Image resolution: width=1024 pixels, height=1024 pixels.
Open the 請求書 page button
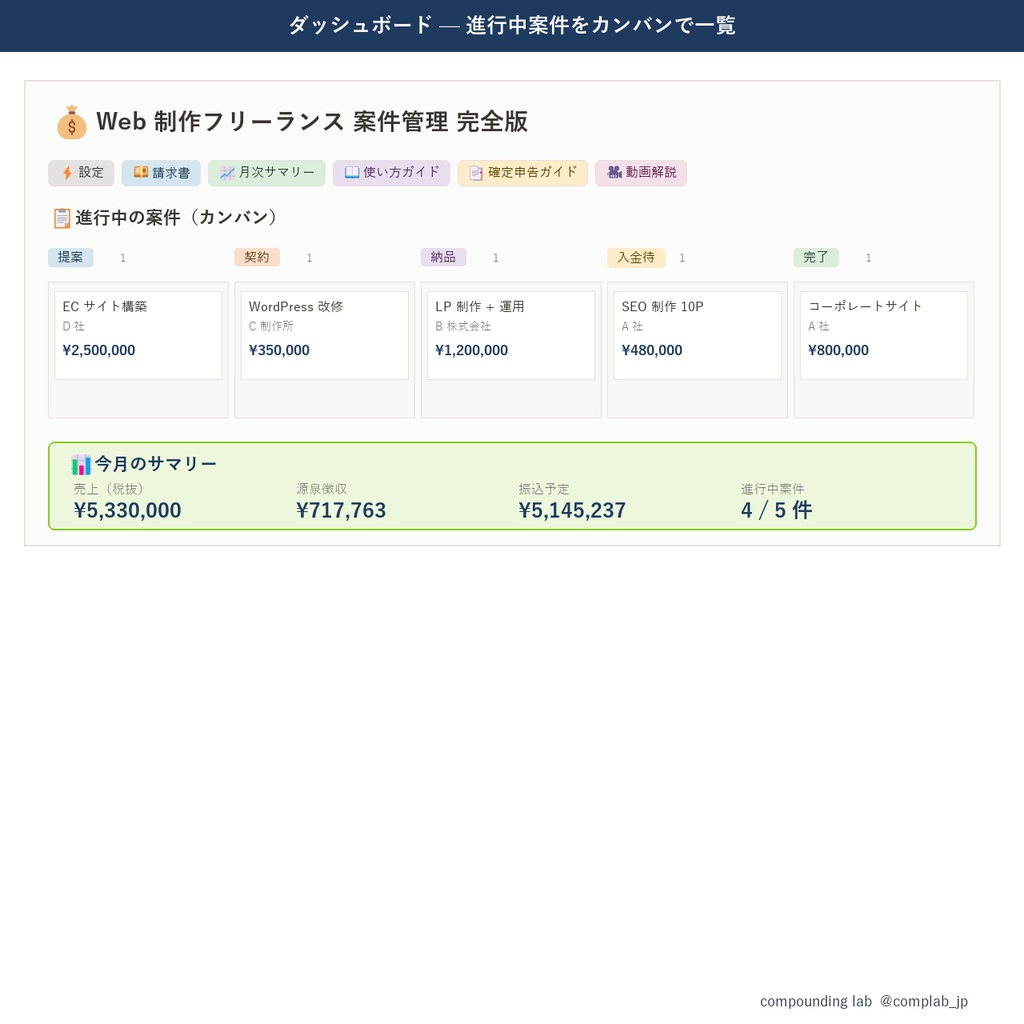(161, 173)
